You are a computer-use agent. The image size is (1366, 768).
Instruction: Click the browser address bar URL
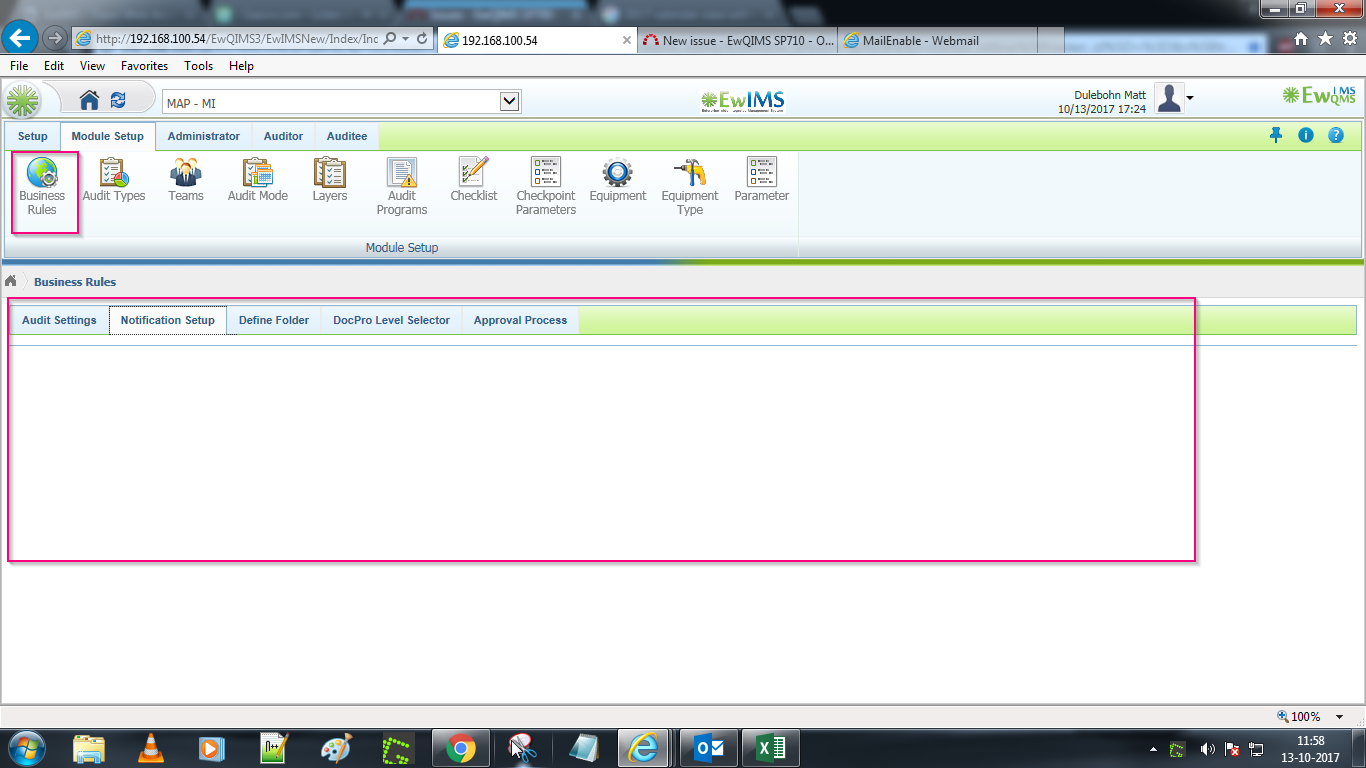click(x=237, y=39)
